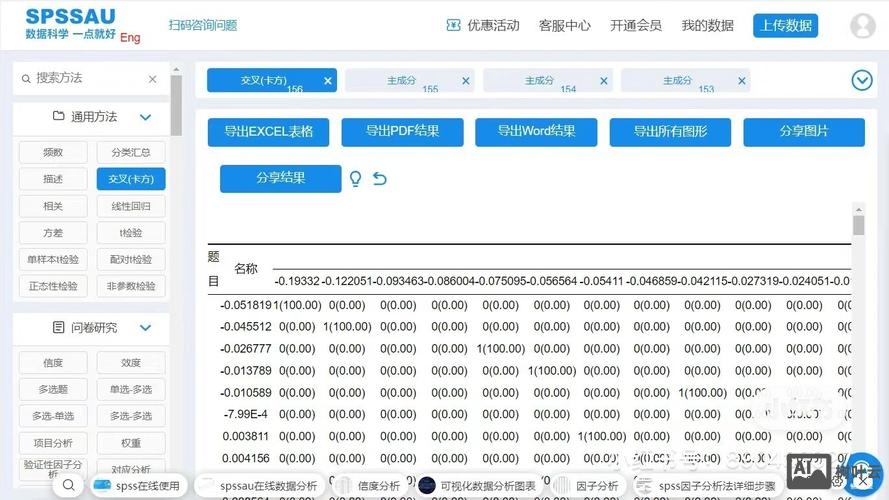The width and height of the screenshot is (889, 500).
Task: Select the 项目分析 method
Action: pyautogui.click(x=53, y=443)
